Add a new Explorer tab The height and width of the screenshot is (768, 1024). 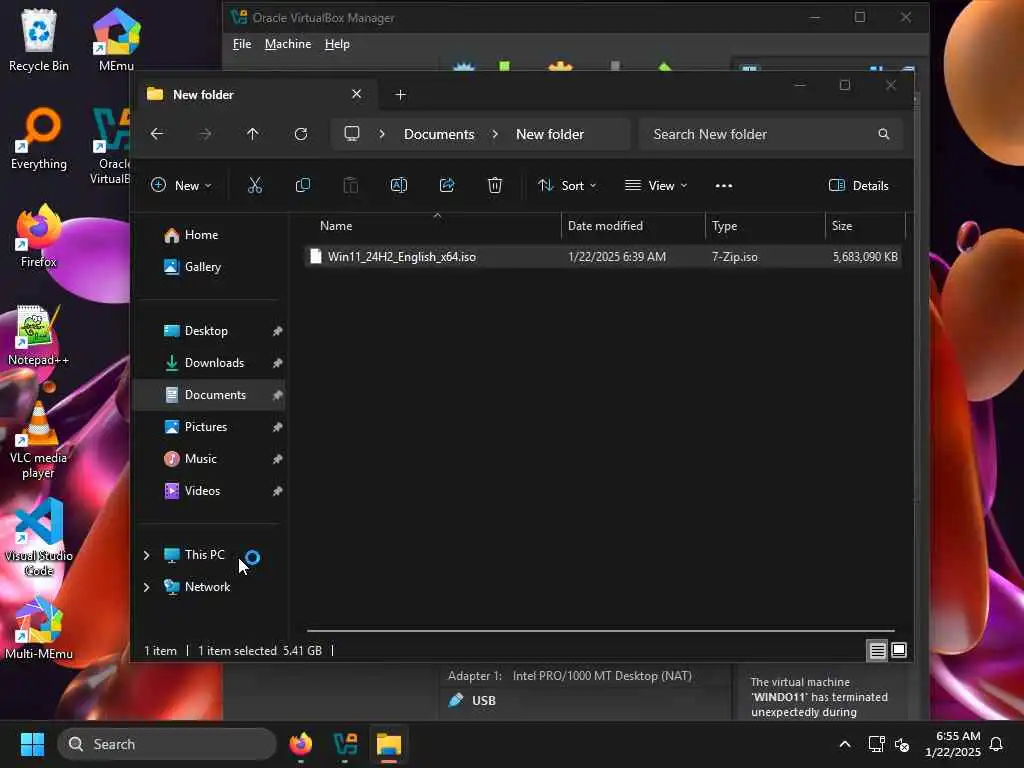click(x=400, y=95)
